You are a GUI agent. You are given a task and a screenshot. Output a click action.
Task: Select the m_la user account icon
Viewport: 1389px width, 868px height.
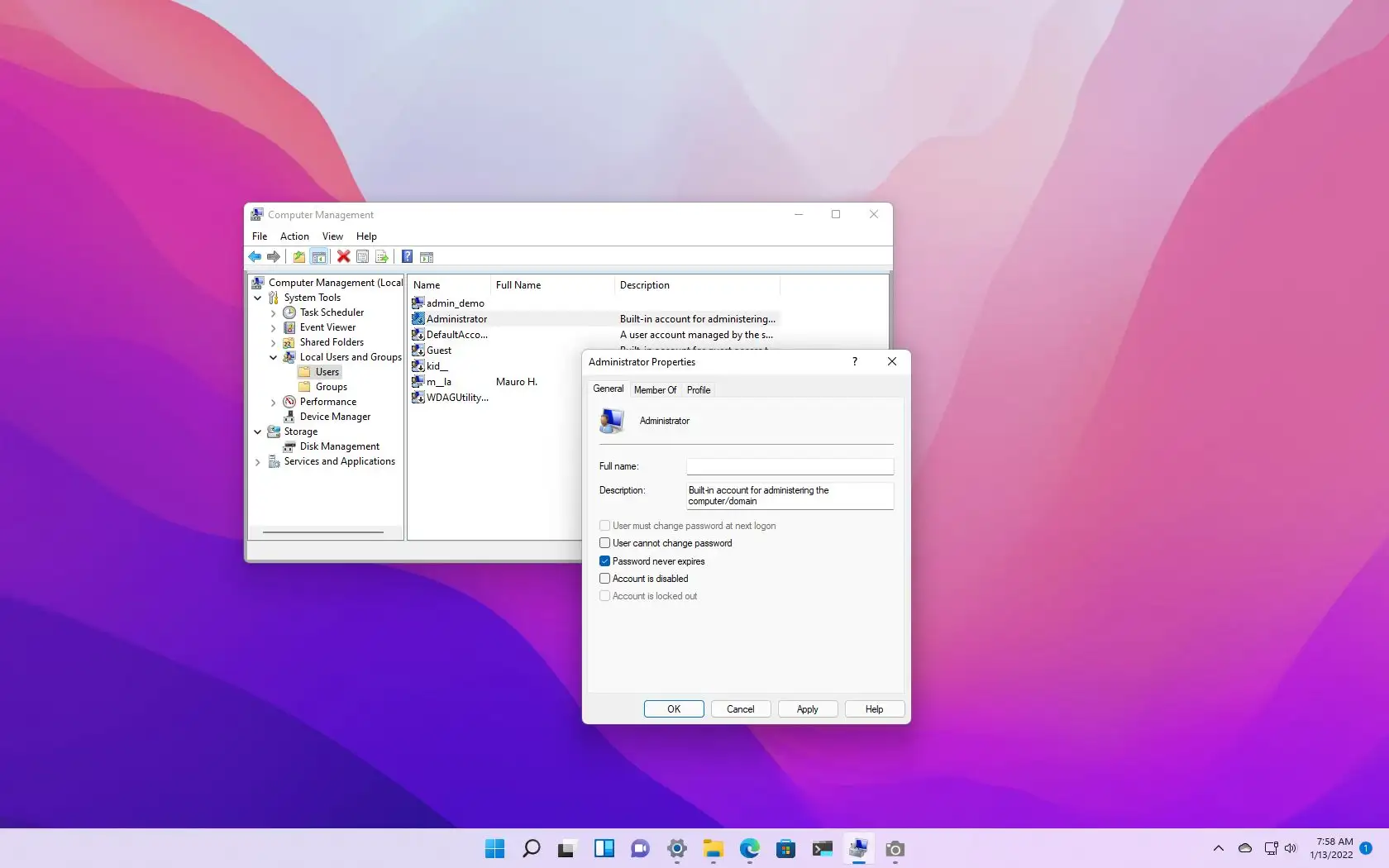(x=418, y=382)
